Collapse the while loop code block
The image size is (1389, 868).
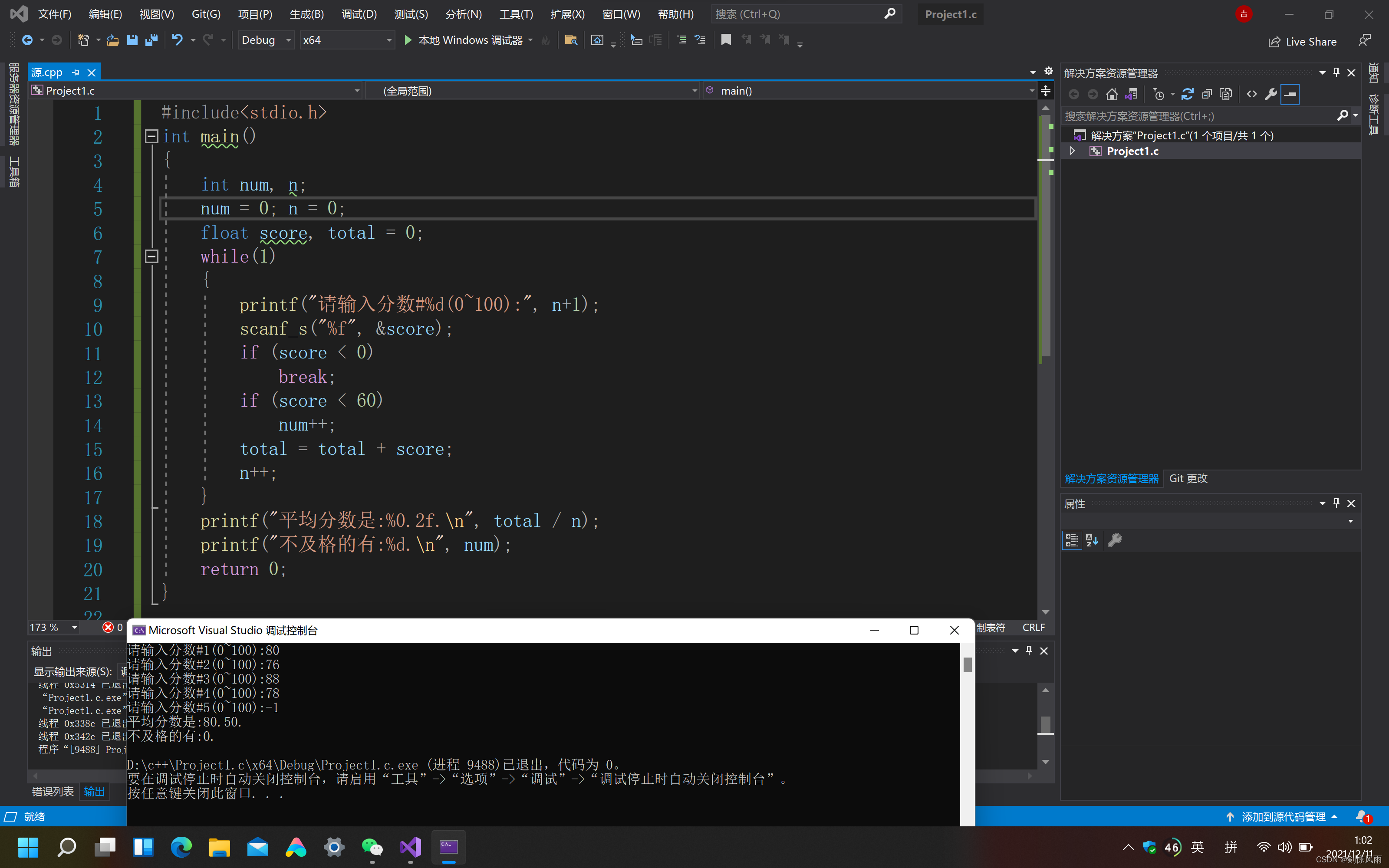(151, 256)
